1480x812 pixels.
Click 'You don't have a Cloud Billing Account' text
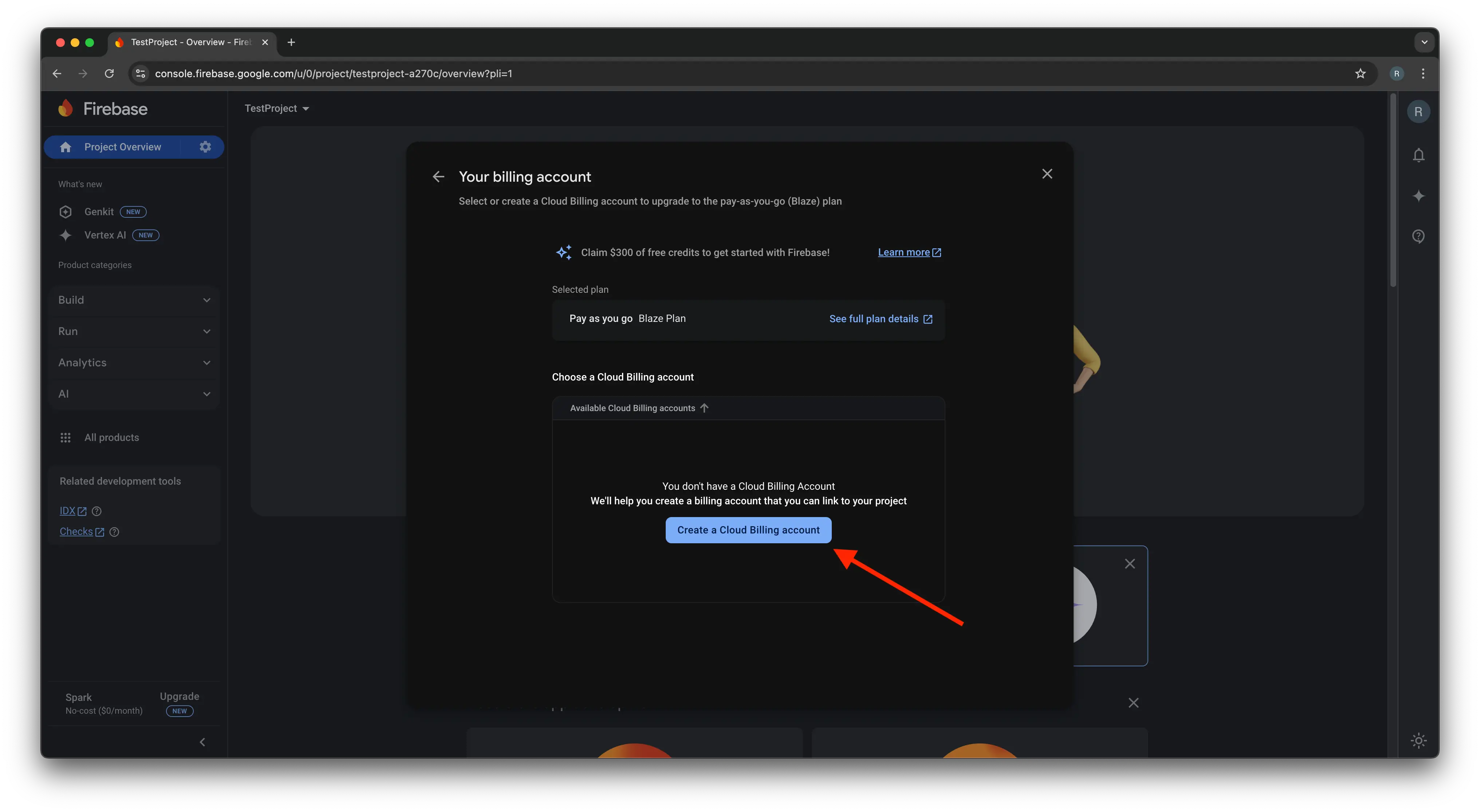coord(748,486)
